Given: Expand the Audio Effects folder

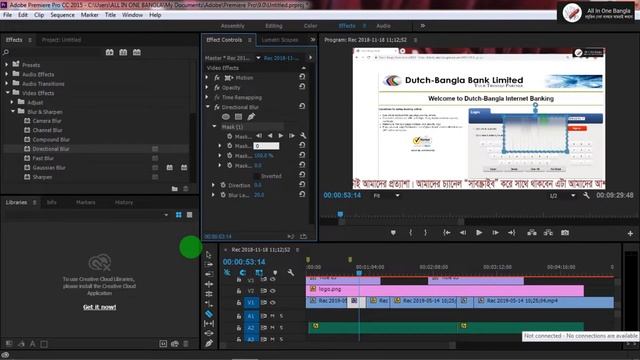Looking at the screenshot, I should pos(7,74).
